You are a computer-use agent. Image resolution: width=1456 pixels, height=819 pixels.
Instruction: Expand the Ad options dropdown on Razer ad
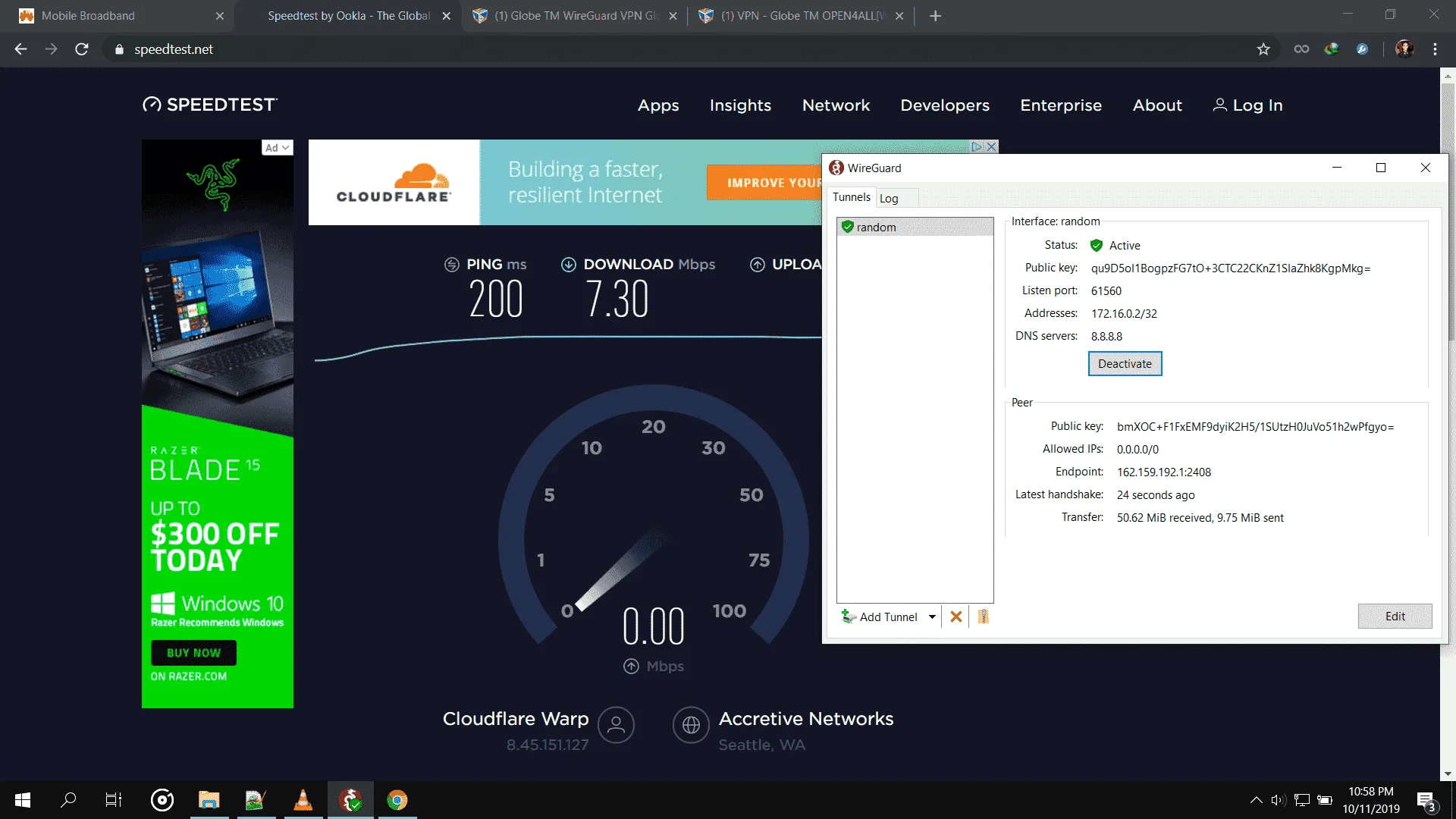point(278,148)
